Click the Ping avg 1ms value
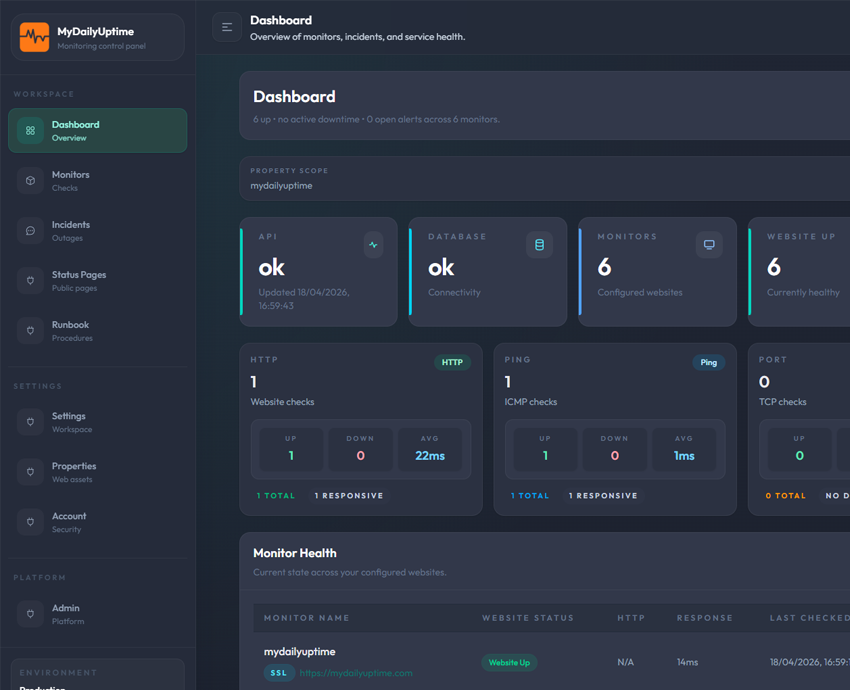Screen dimensions: 850x690 [684, 456]
